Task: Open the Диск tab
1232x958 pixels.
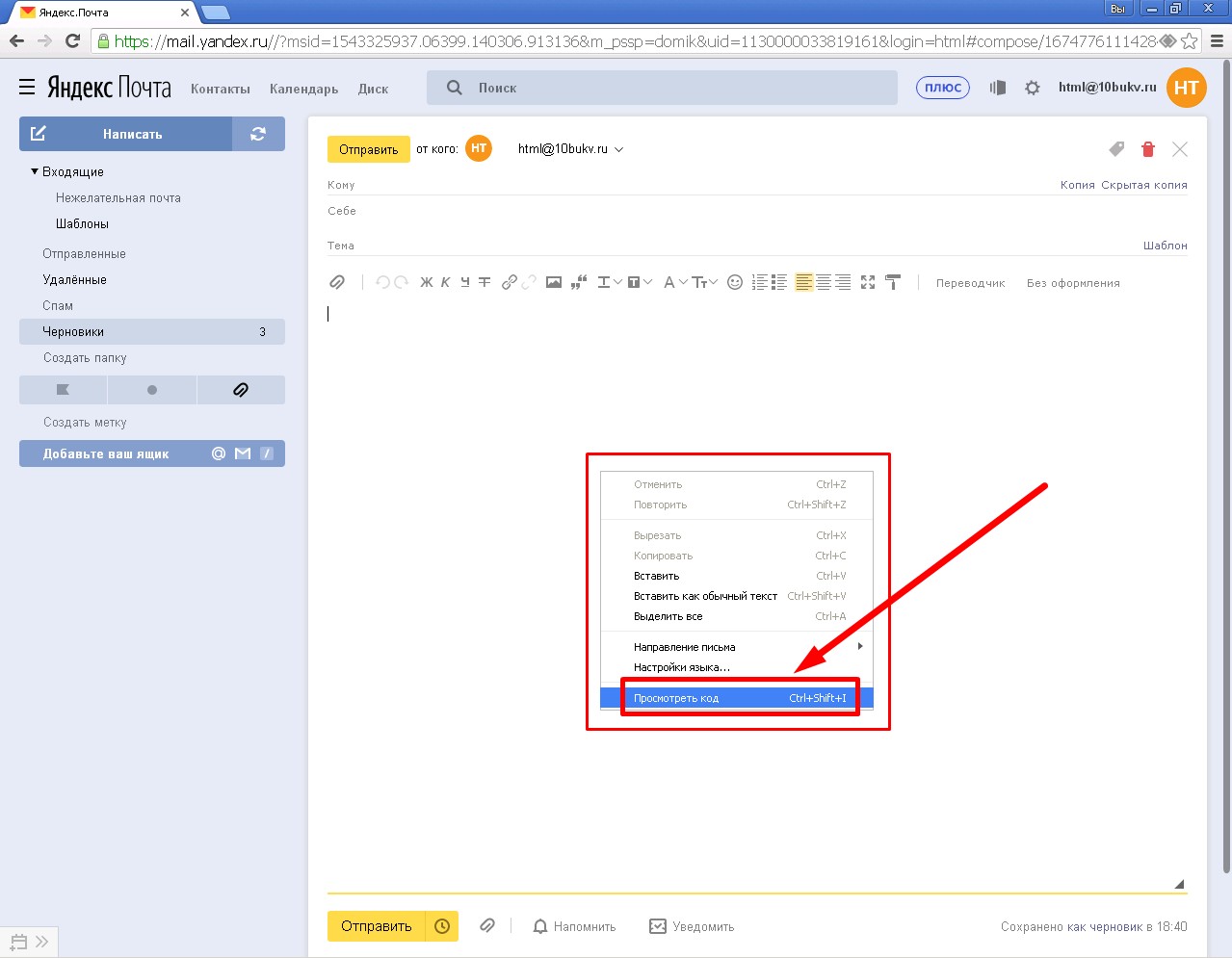Action: coord(374,89)
